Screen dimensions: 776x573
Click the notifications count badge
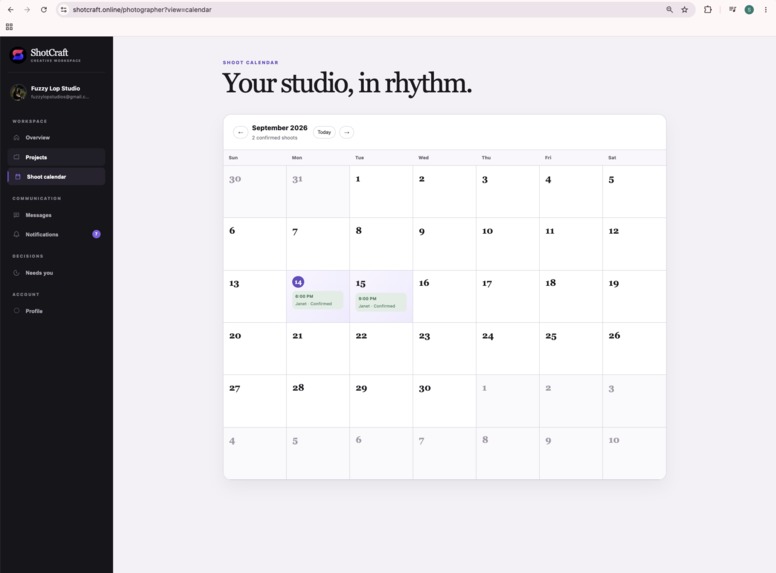[x=97, y=234]
